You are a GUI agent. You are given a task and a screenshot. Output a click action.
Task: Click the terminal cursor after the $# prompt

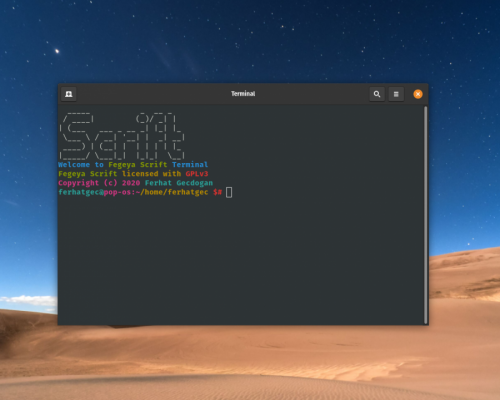tap(229, 192)
